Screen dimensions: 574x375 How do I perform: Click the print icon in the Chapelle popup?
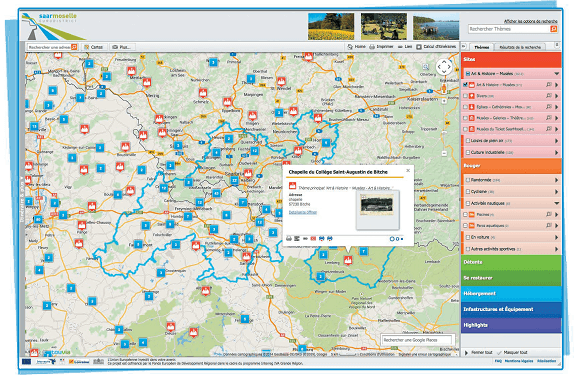[x=289, y=239]
